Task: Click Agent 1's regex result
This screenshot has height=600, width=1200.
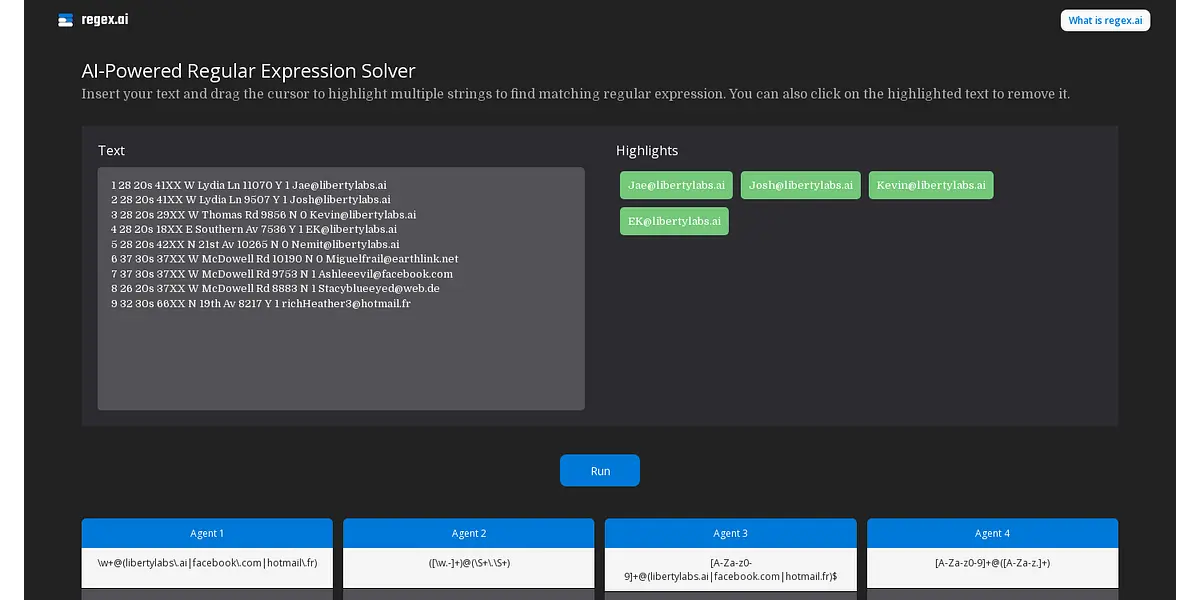Action: click(207, 563)
